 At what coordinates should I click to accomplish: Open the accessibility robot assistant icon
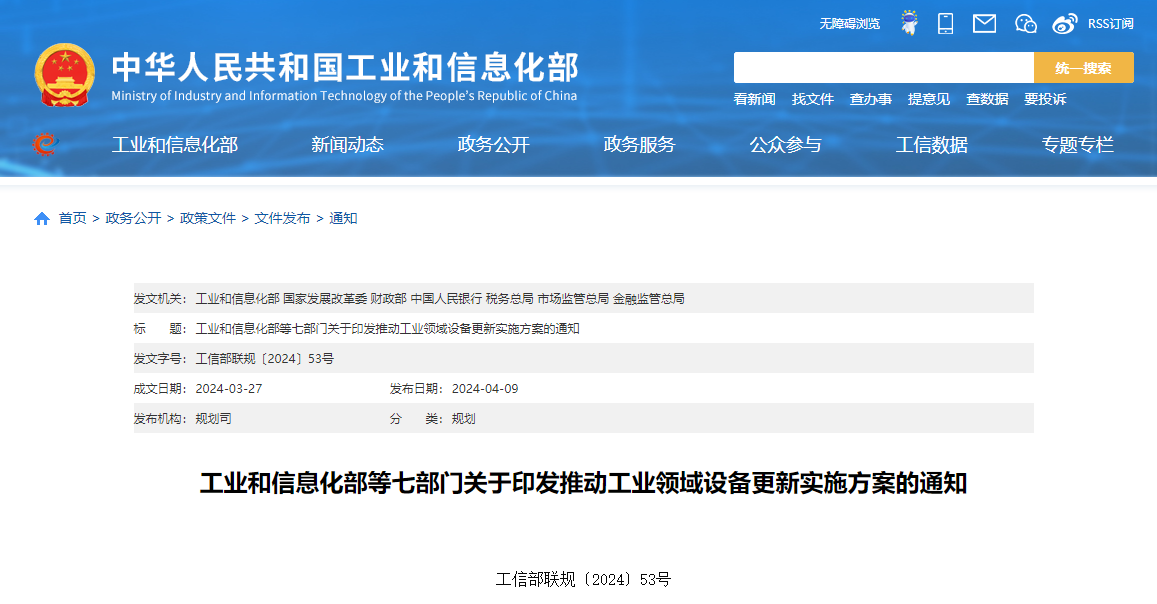[910, 23]
